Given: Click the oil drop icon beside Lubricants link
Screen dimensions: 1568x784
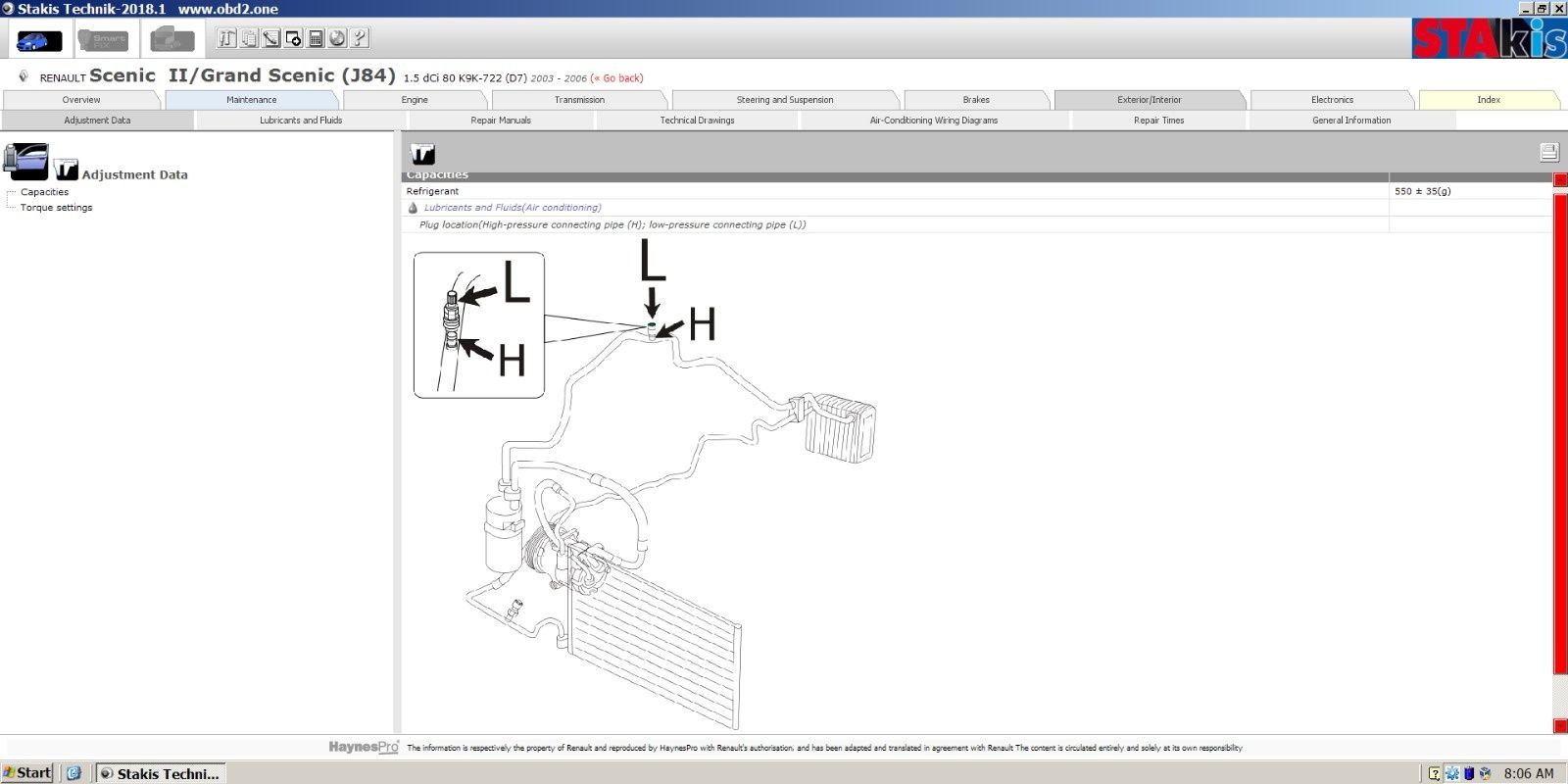Looking at the screenshot, I should click(413, 208).
